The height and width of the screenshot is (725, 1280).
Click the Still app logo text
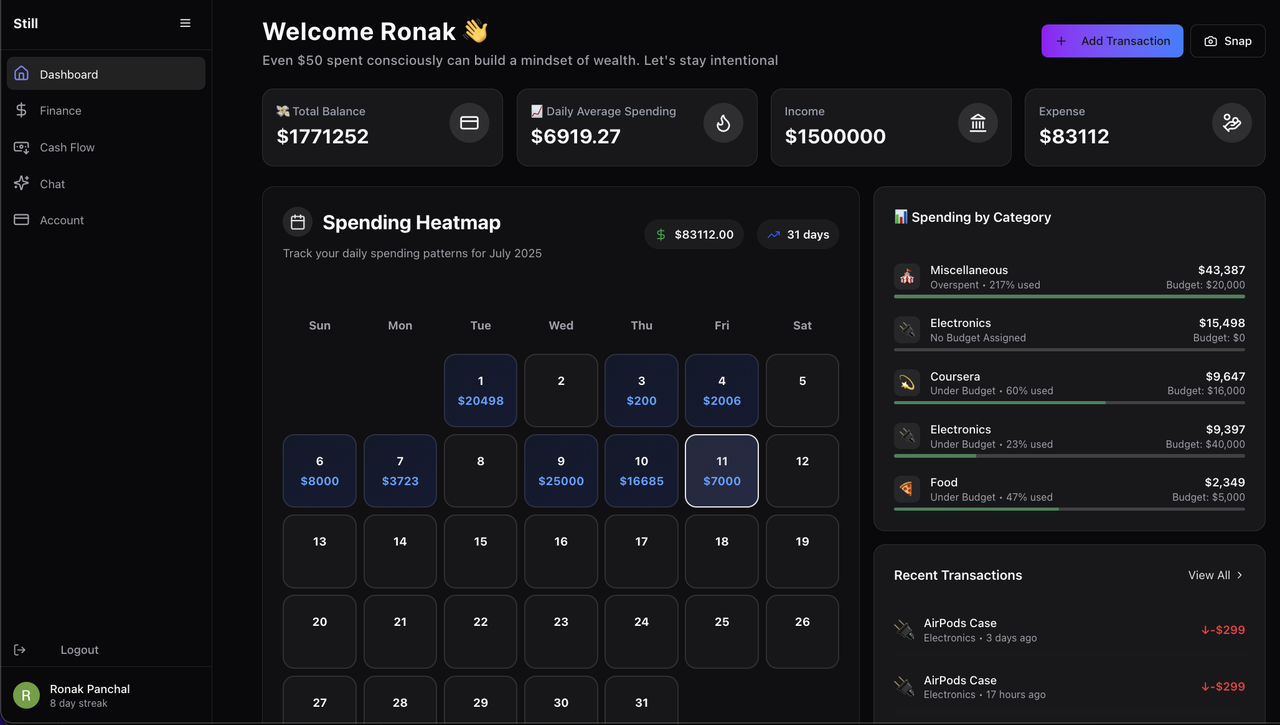click(x=26, y=23)
